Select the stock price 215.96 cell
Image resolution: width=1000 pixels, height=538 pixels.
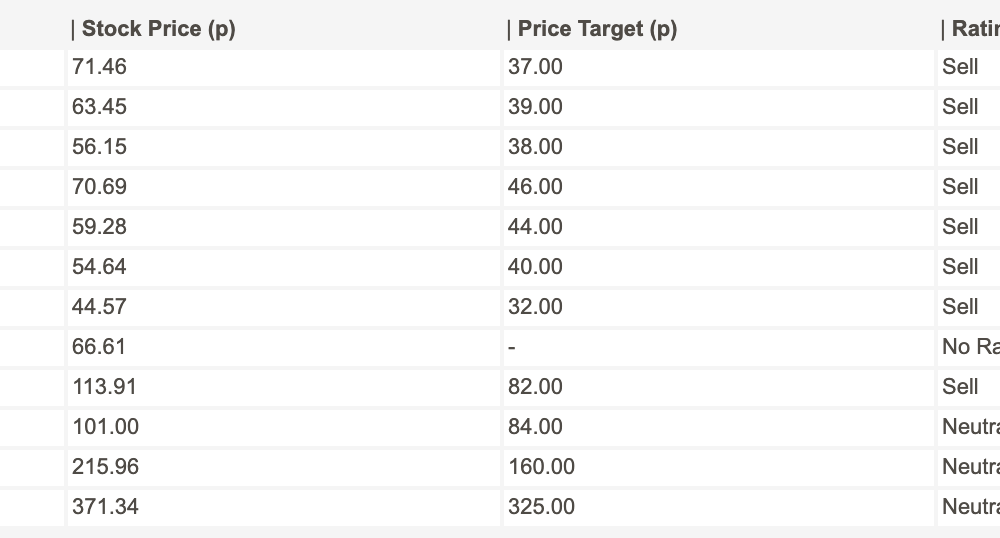click(x=283, y=467)
